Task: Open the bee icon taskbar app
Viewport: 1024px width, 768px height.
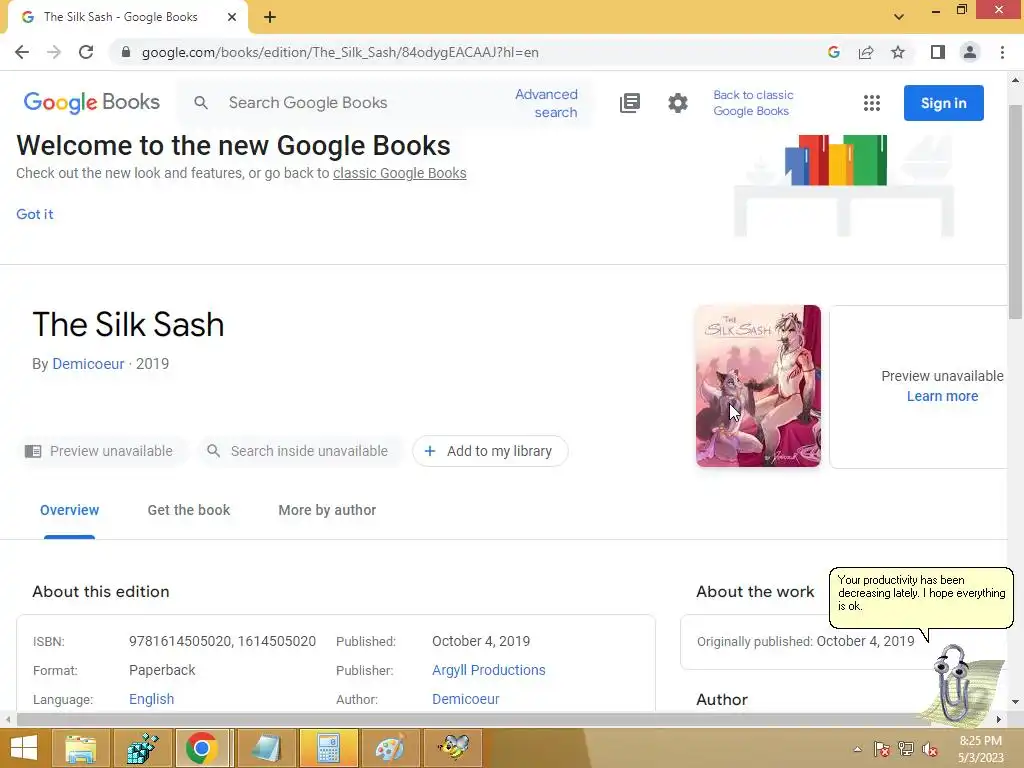Action: (x=453, y=748)
